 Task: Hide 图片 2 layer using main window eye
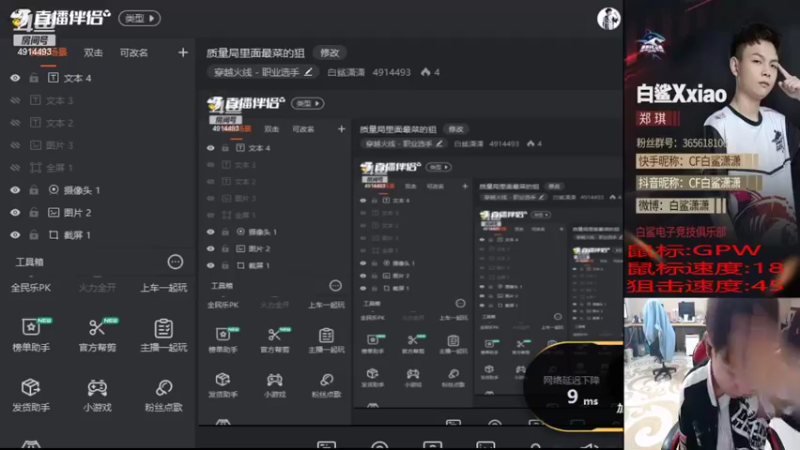pyautogui.click(x=15, y=212)
